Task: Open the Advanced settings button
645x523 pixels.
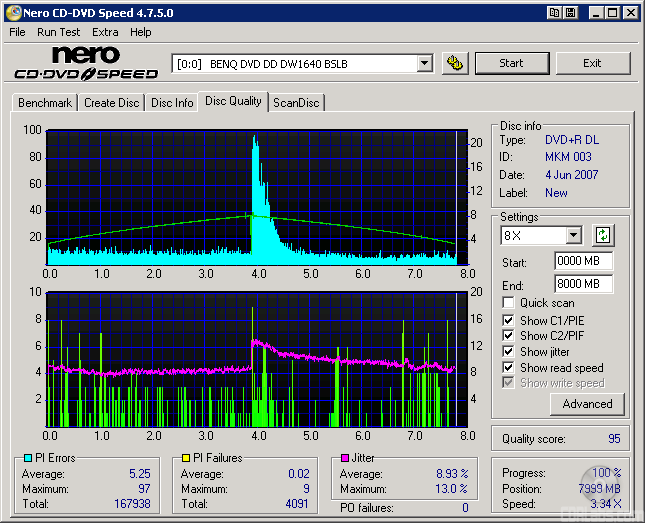Action: click(587, 404)
